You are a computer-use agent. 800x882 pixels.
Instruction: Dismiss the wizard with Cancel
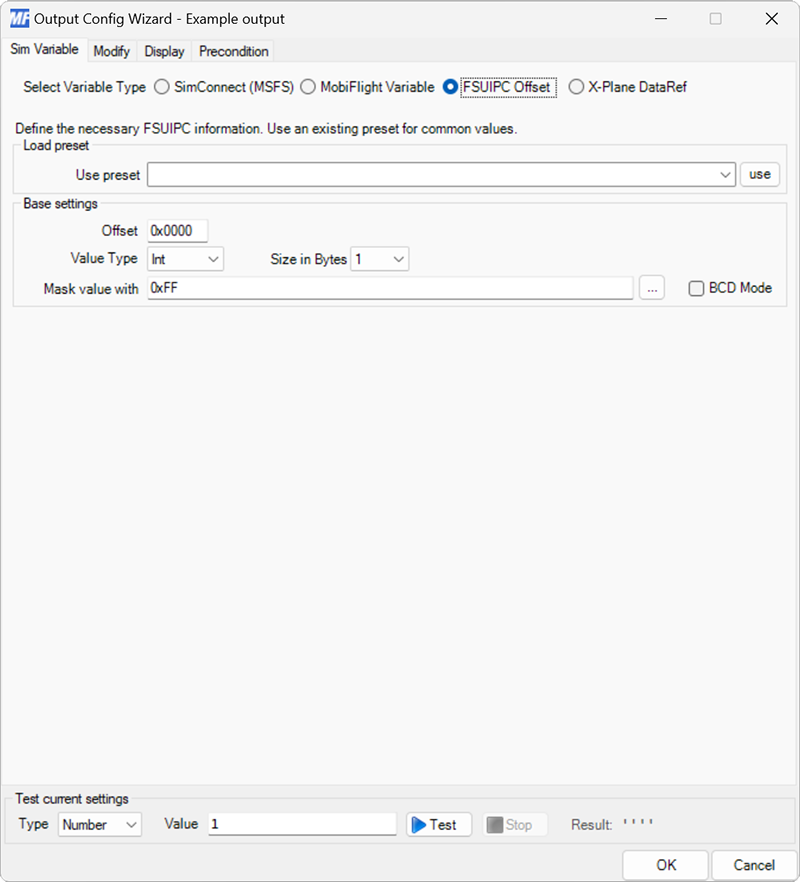[x=754, y=865]
